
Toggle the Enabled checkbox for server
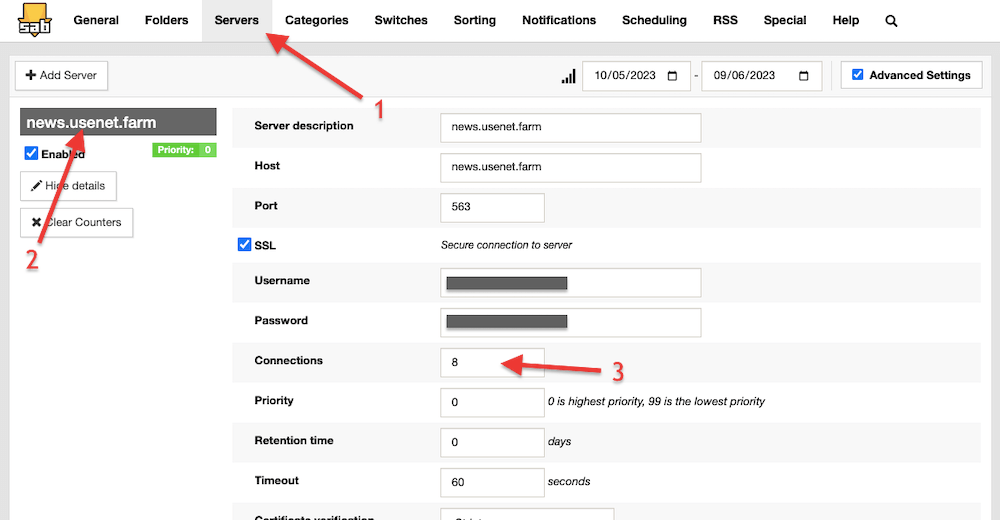[31, 154]
